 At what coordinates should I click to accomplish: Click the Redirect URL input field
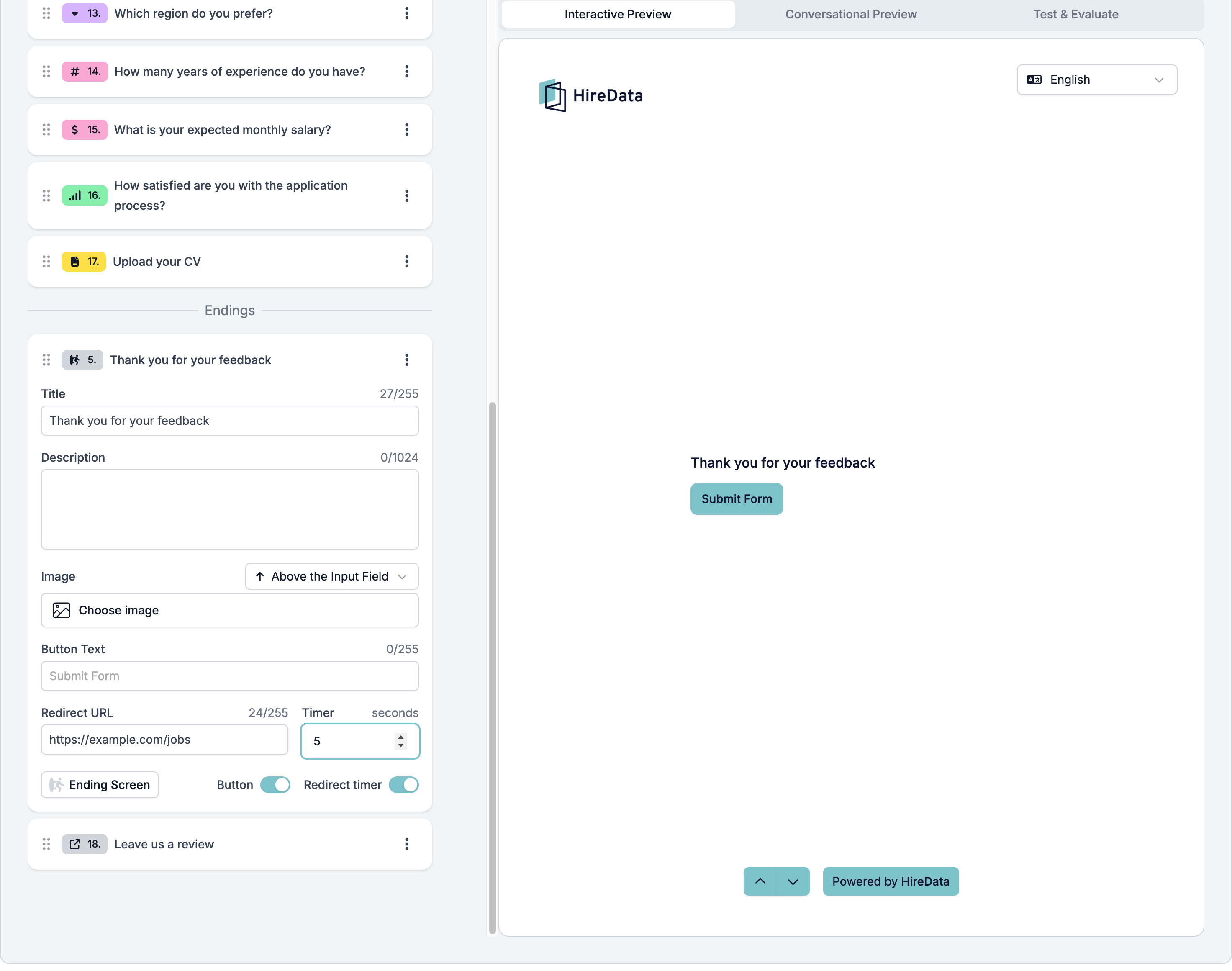tap(165, 740)
